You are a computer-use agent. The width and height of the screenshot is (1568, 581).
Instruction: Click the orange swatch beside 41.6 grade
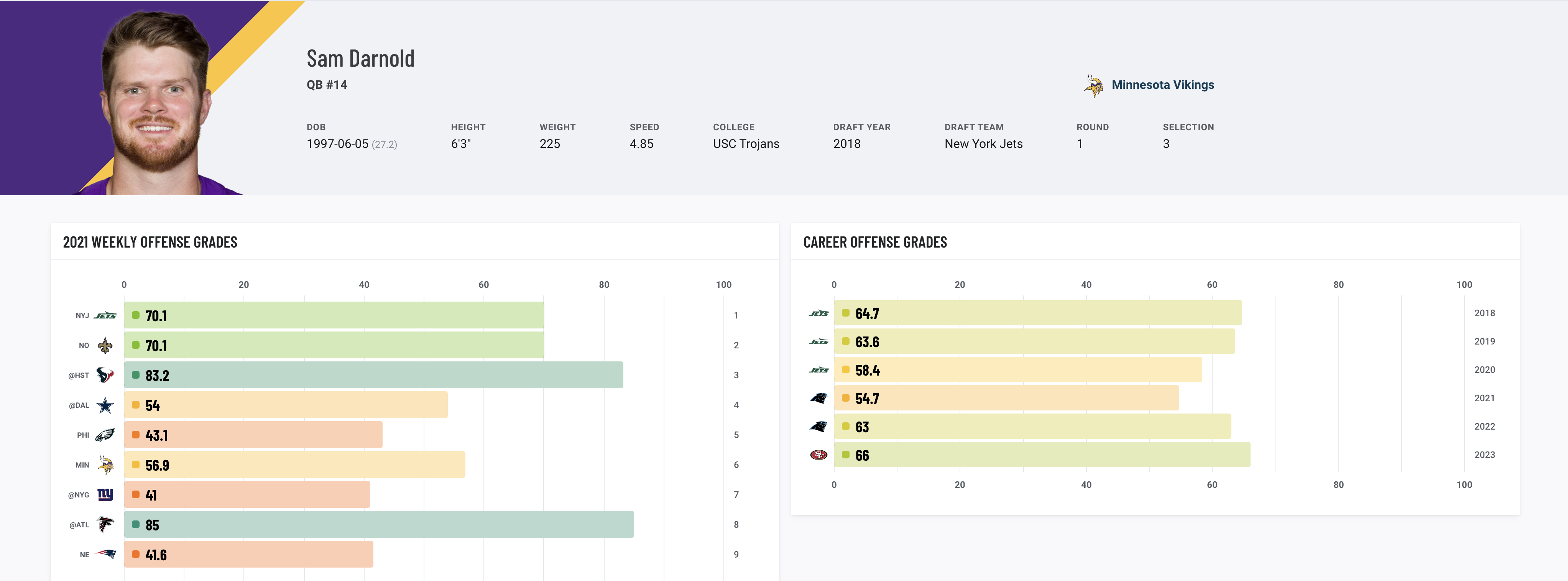tap(136, 554)
